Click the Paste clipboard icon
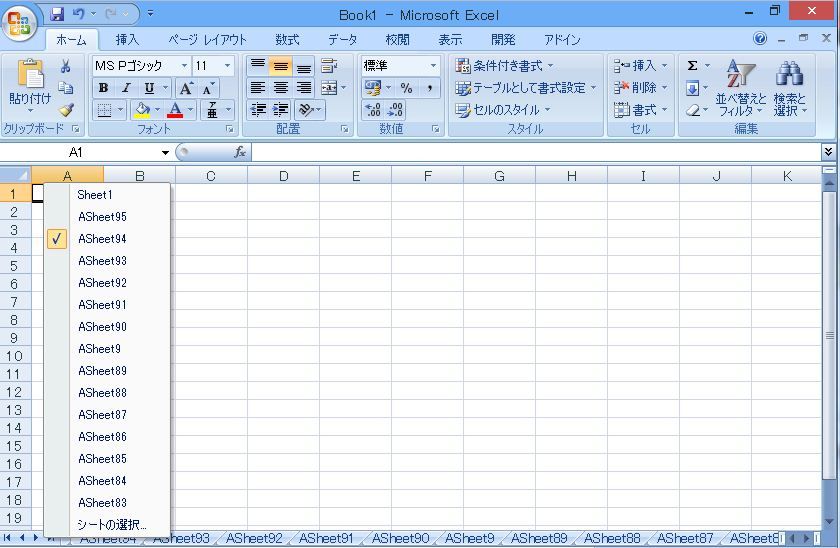 pos(30,73)
